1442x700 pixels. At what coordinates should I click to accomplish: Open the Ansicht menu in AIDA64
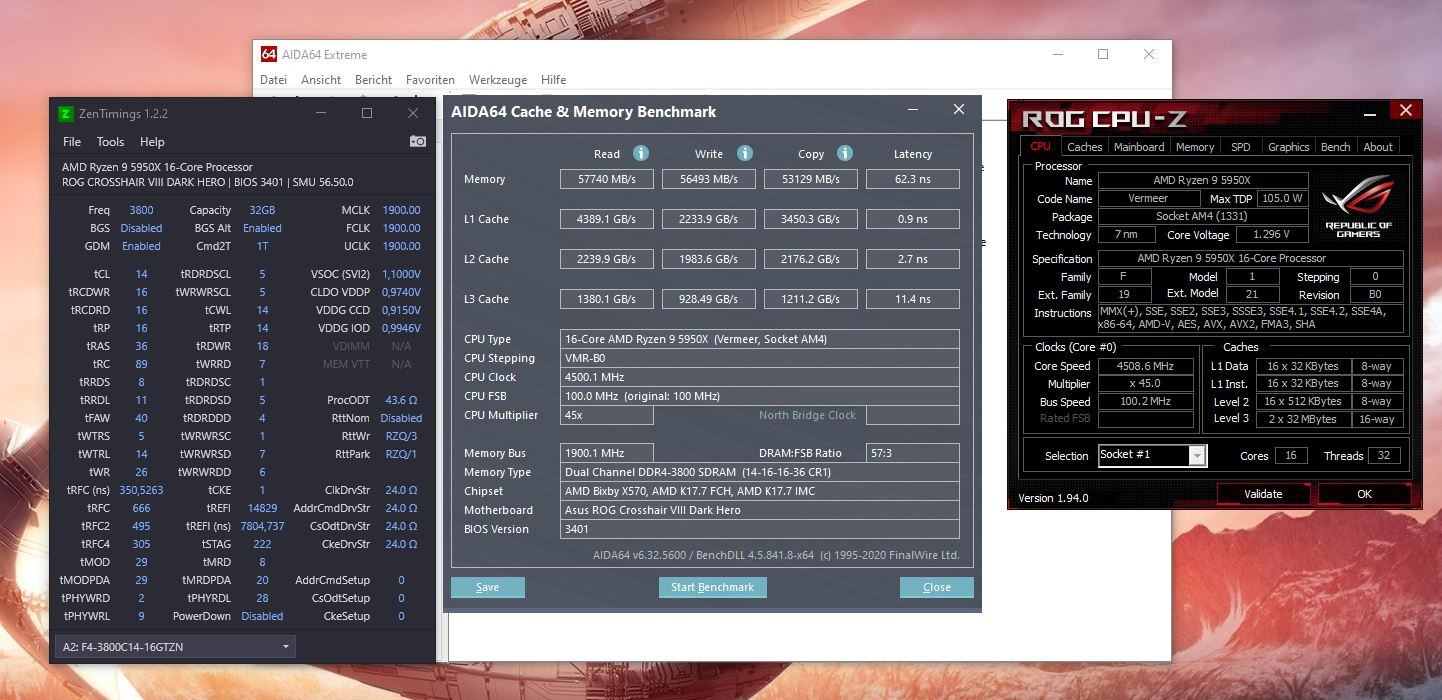pos(321,80)
